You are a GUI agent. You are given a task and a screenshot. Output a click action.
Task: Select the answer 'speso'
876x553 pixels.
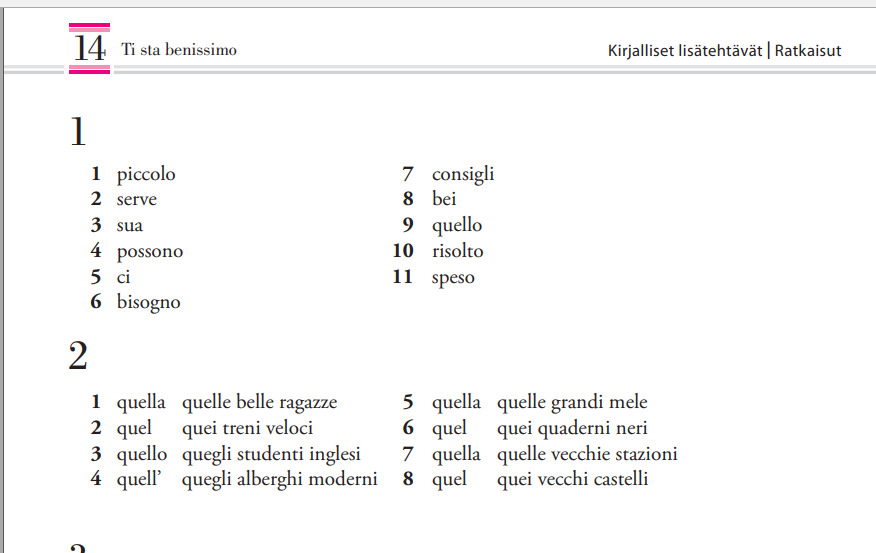click(x=453, y=278)
